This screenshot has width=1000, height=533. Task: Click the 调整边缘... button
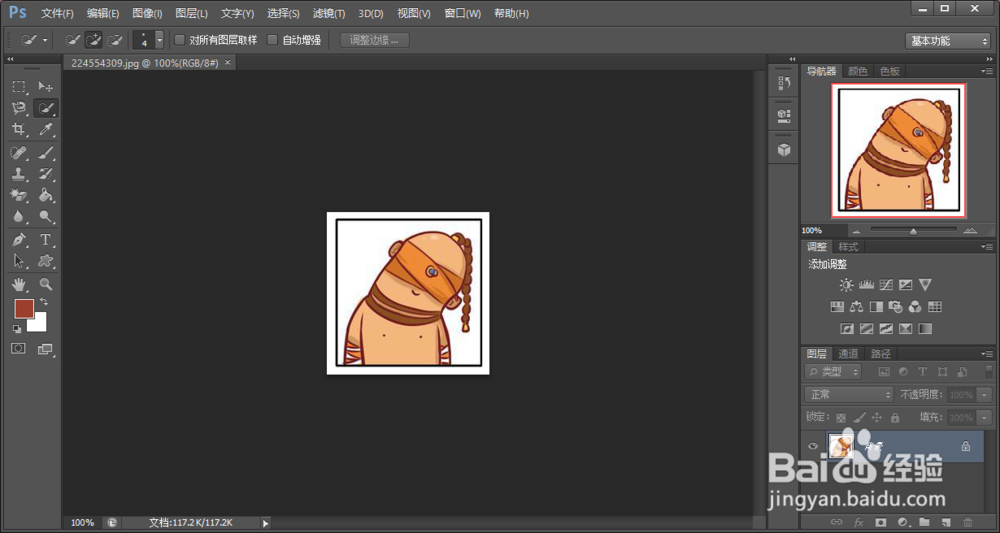coord(375,40)
